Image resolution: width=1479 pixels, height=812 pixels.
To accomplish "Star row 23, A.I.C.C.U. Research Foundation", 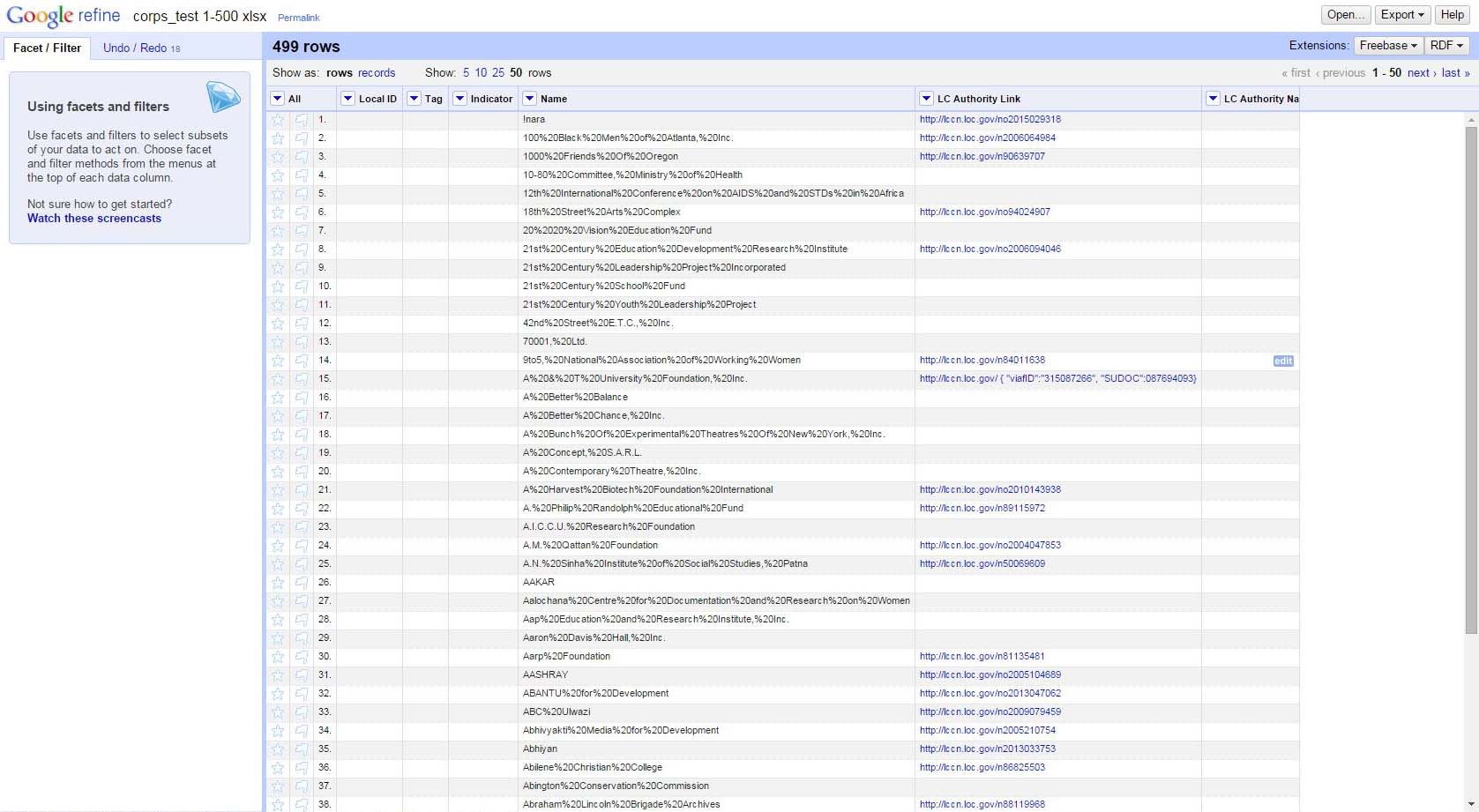I will coord(278,526).
